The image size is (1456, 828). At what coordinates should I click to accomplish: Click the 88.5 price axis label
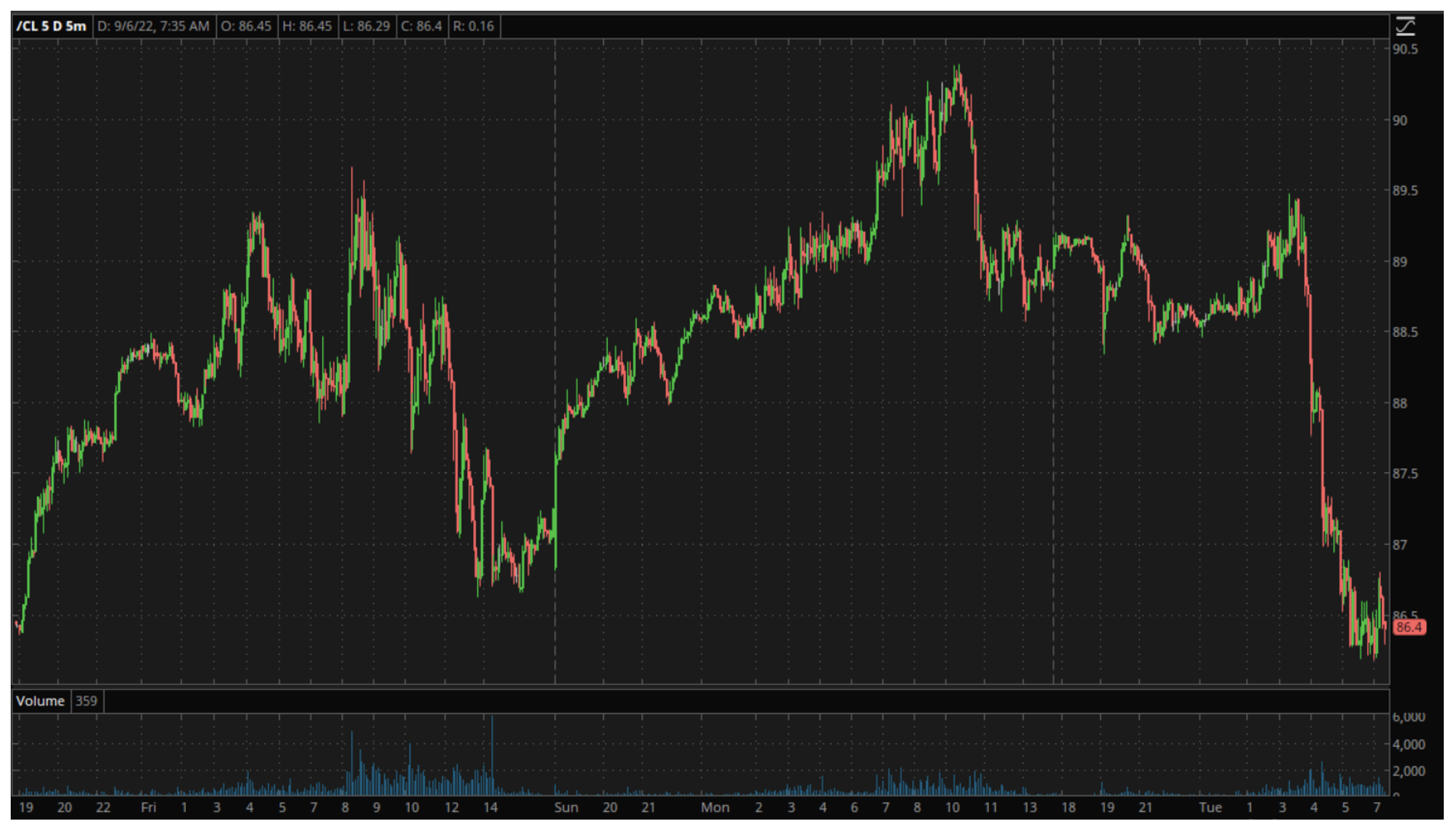point(1405,332)
